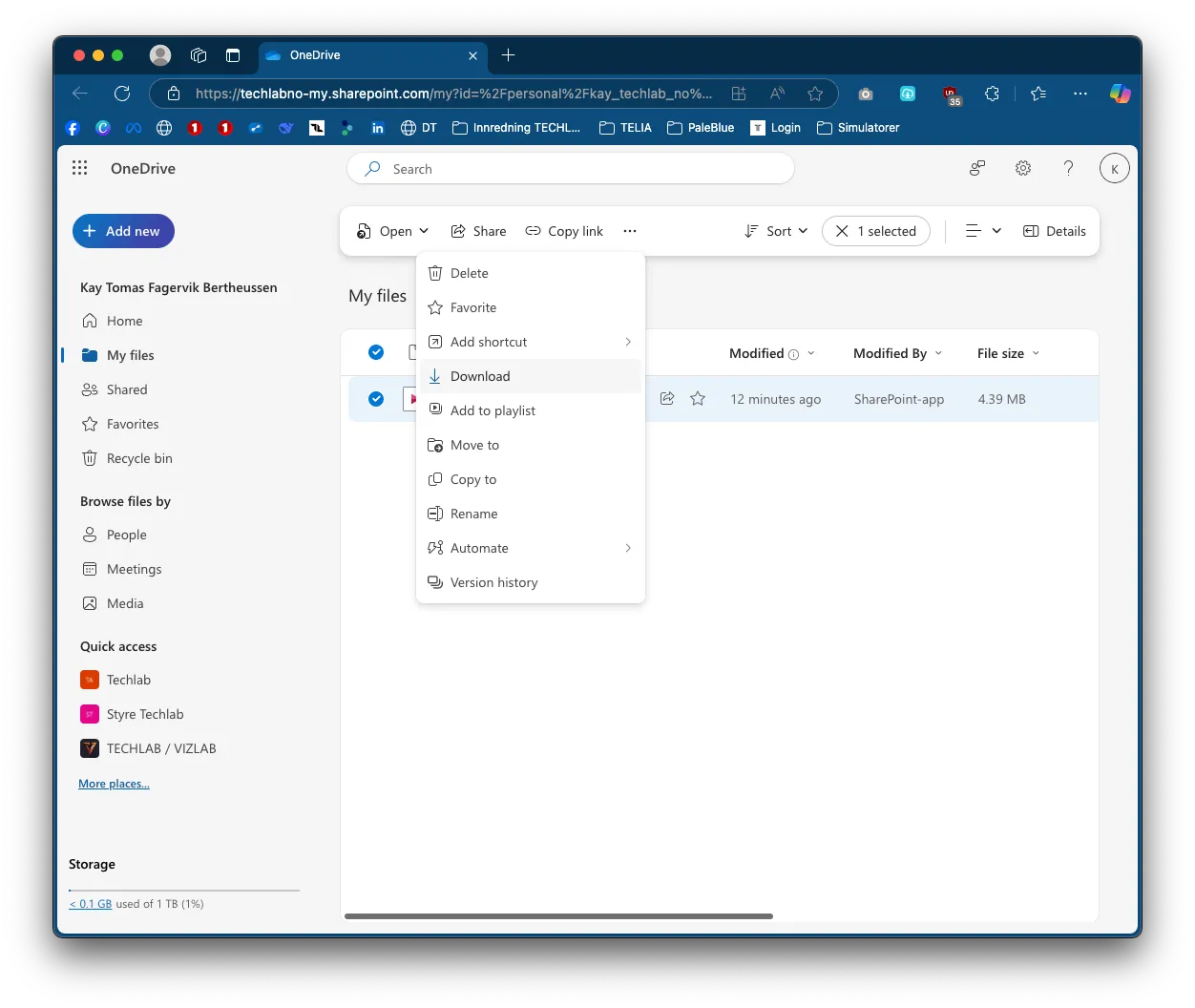Click the browser address bar URL

453,94
